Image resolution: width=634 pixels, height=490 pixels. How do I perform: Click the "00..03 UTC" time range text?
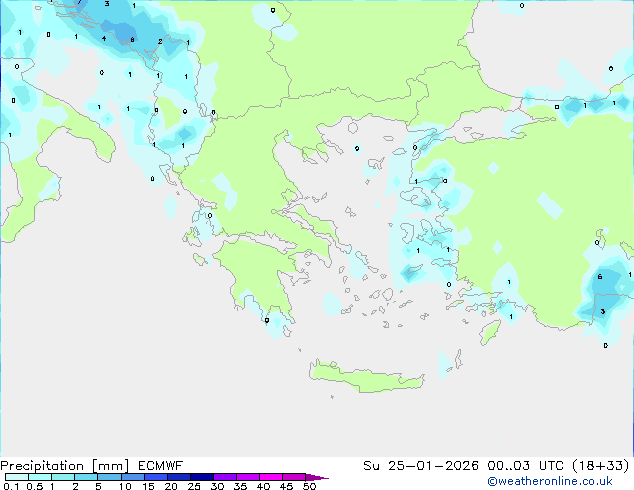[526, 466]
